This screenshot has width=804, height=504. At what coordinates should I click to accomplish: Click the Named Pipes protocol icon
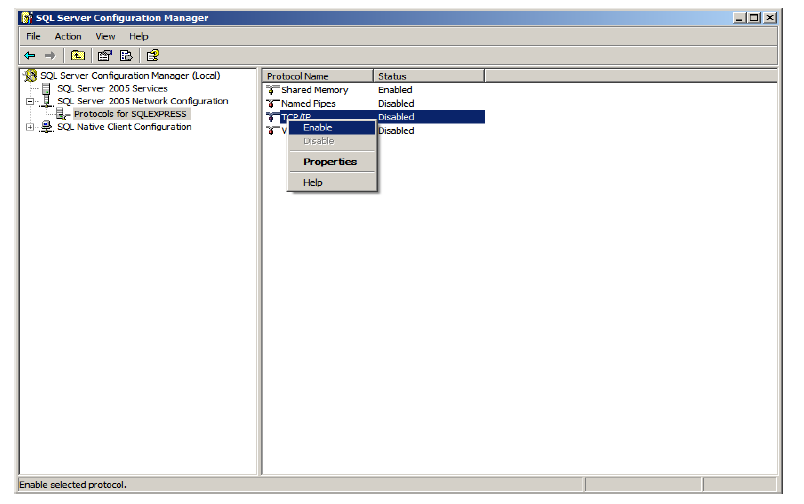pos(273,104)
